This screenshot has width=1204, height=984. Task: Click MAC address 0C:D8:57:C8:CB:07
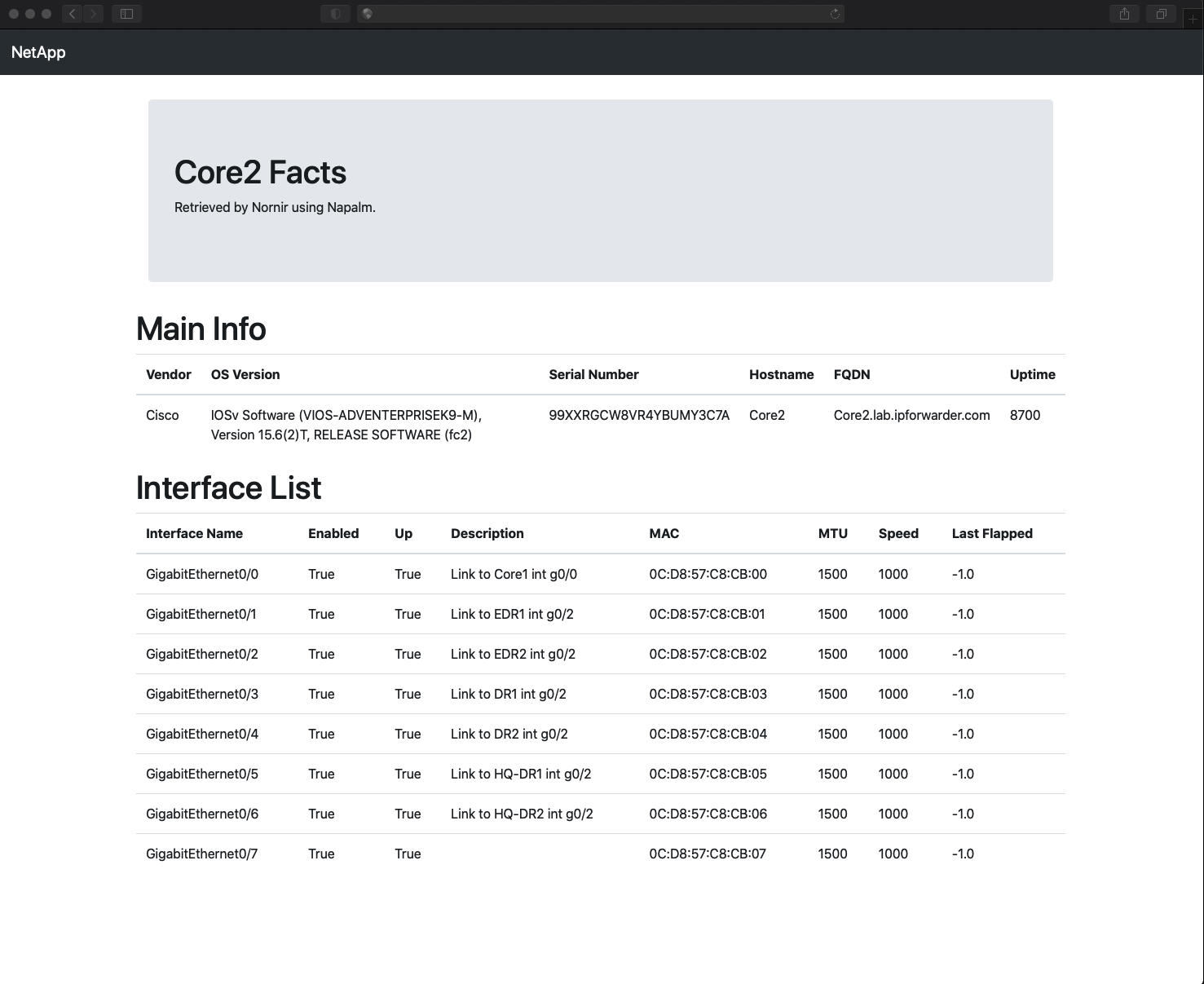[x=708, y=854]
